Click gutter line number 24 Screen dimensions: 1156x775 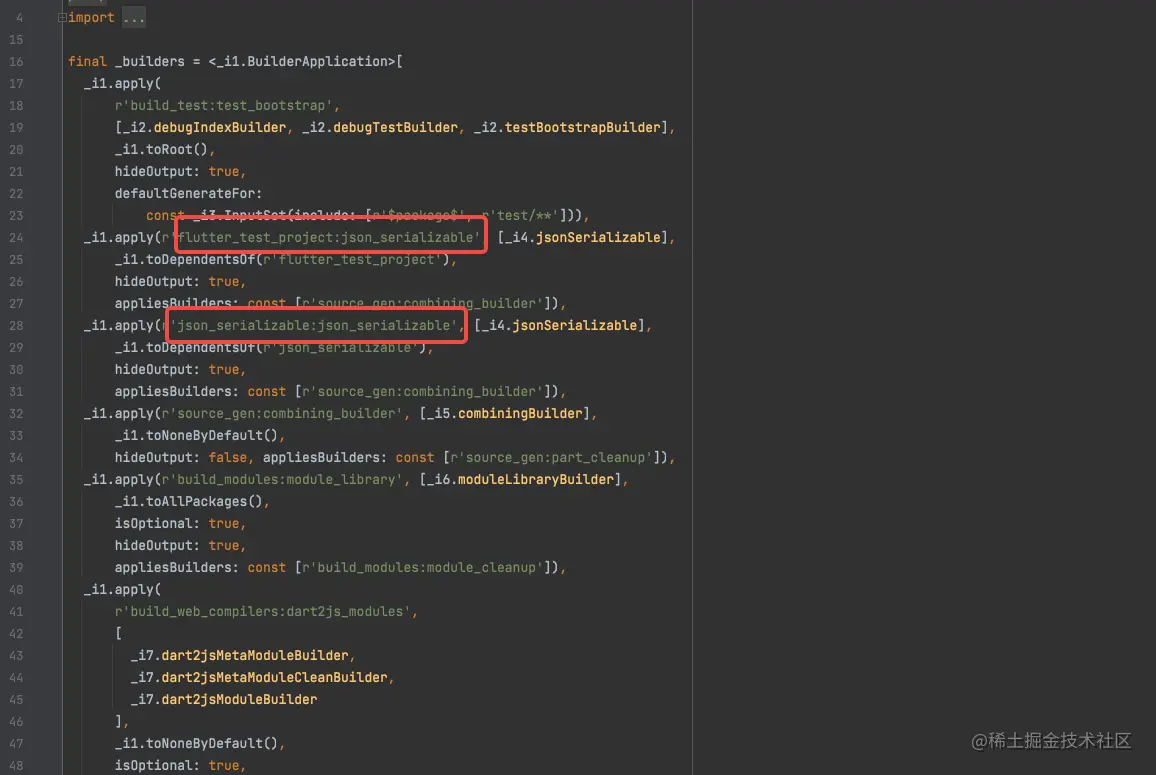tap(16, 237)
